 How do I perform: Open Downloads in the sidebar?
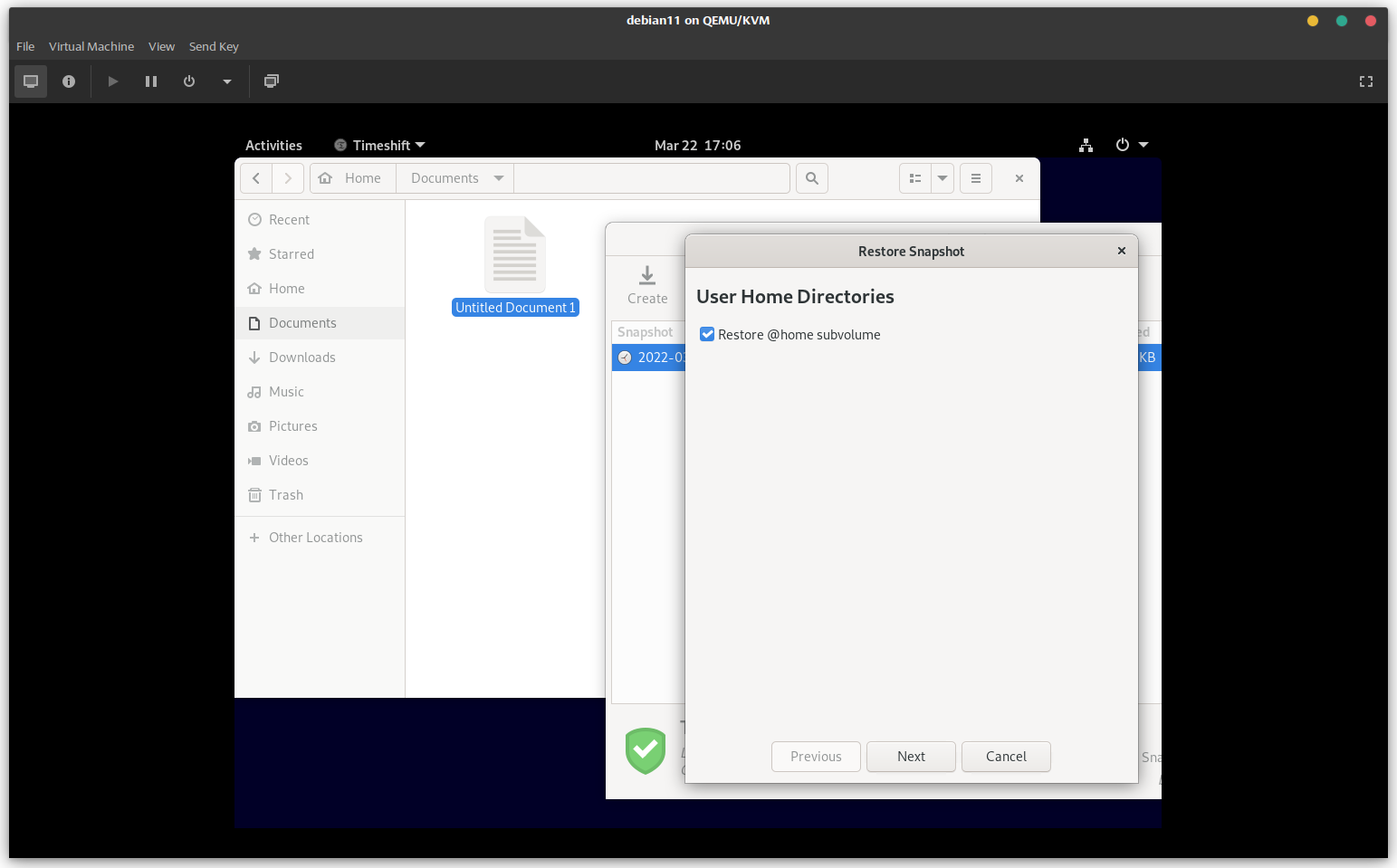point(301,358)
